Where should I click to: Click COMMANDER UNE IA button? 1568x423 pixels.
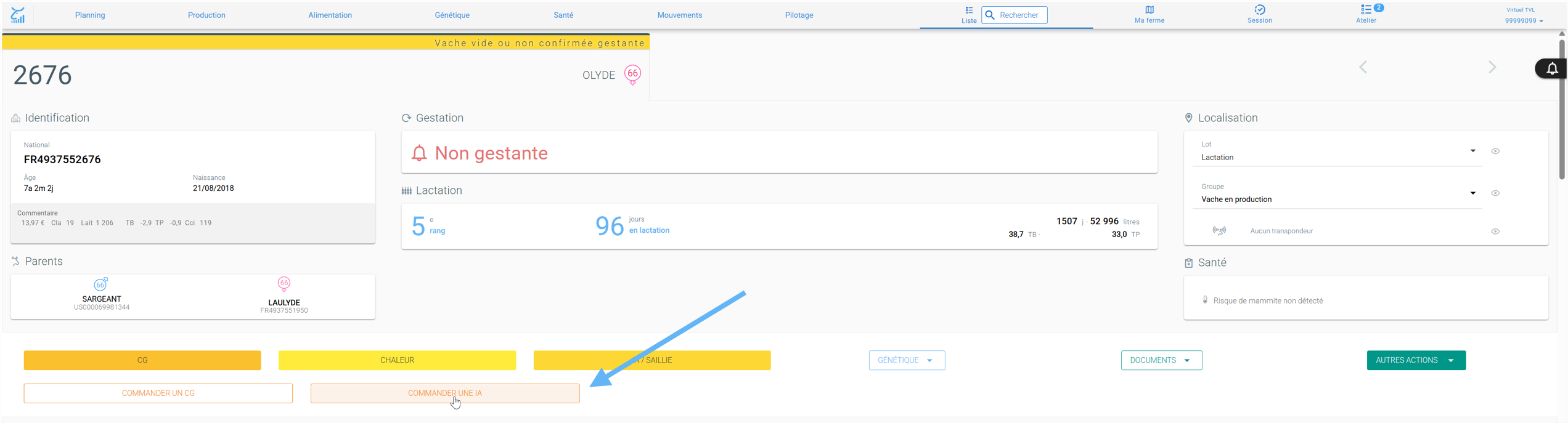pos(445,393)
